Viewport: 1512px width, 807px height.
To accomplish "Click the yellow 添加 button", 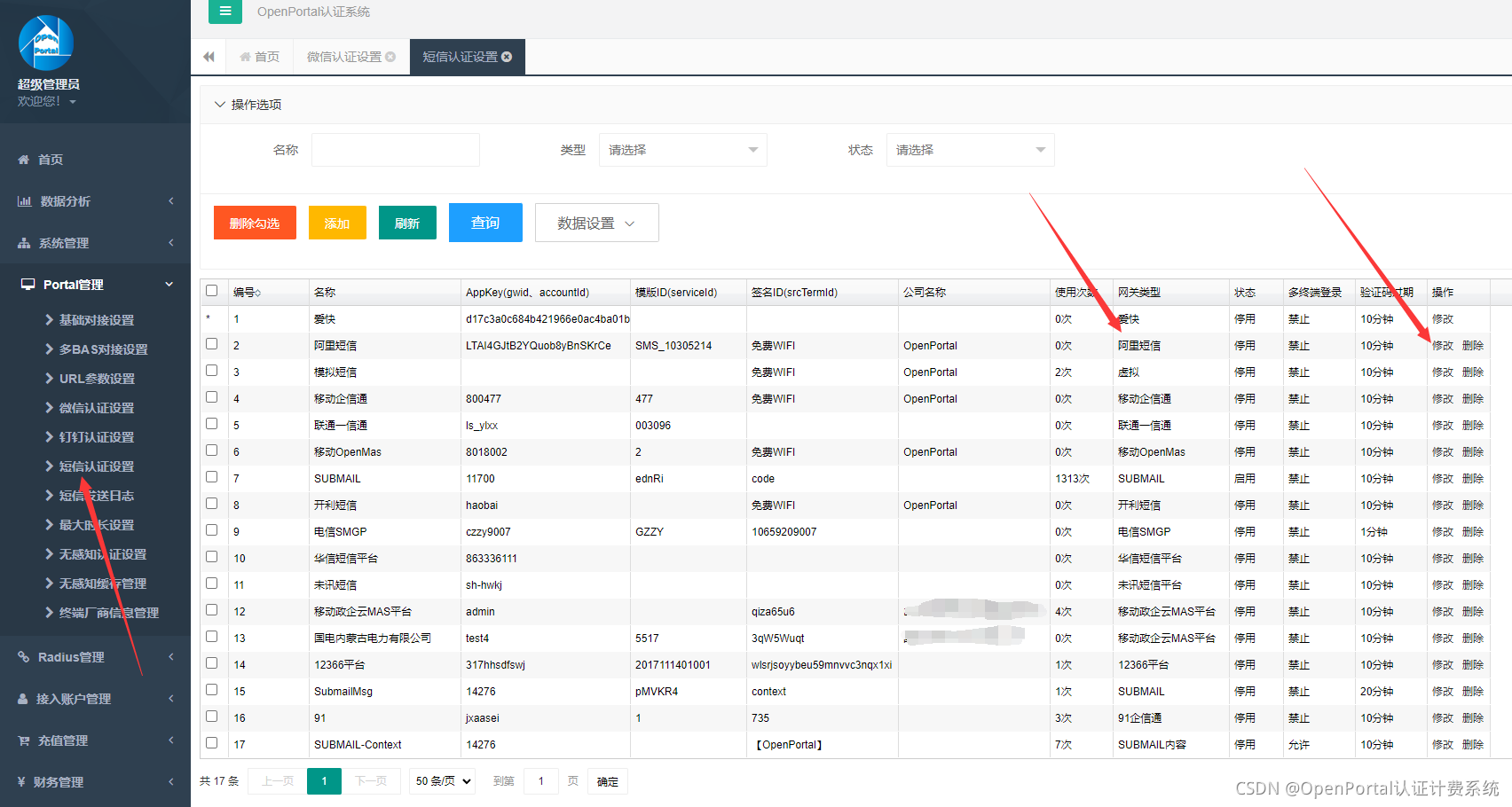I will (337, 223).
